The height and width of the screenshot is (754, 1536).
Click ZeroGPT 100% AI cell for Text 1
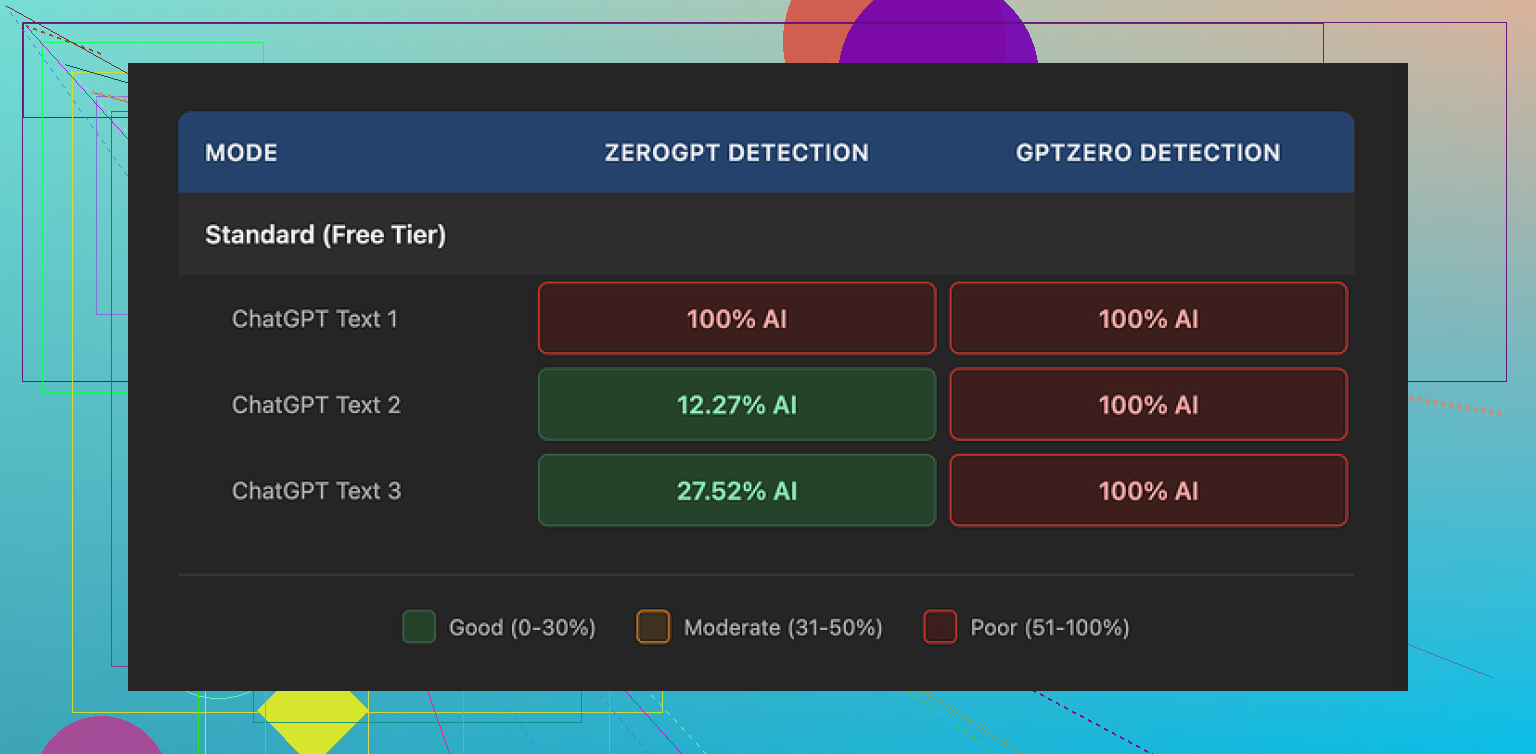(737, 319)
